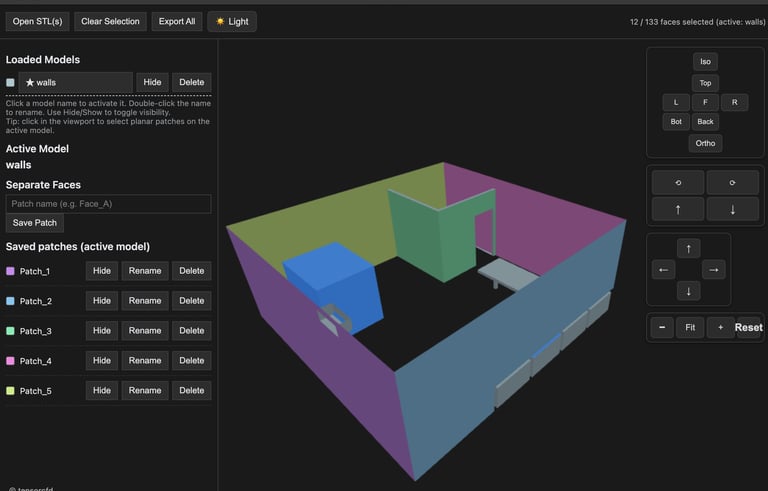
Task: Click faces selected status text
Action: coord(697,22)
